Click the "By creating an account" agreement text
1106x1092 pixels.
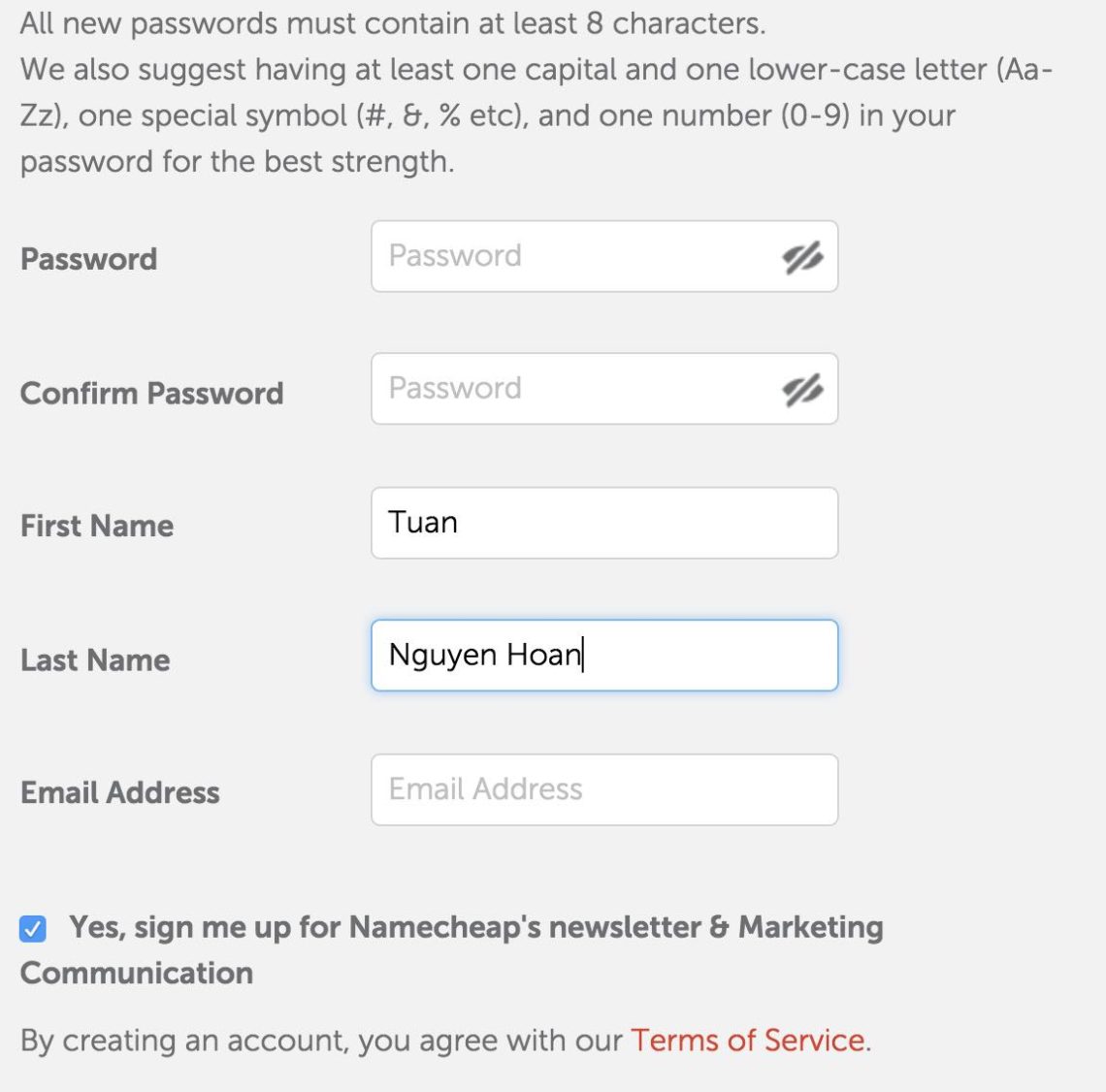[320, 1041]
